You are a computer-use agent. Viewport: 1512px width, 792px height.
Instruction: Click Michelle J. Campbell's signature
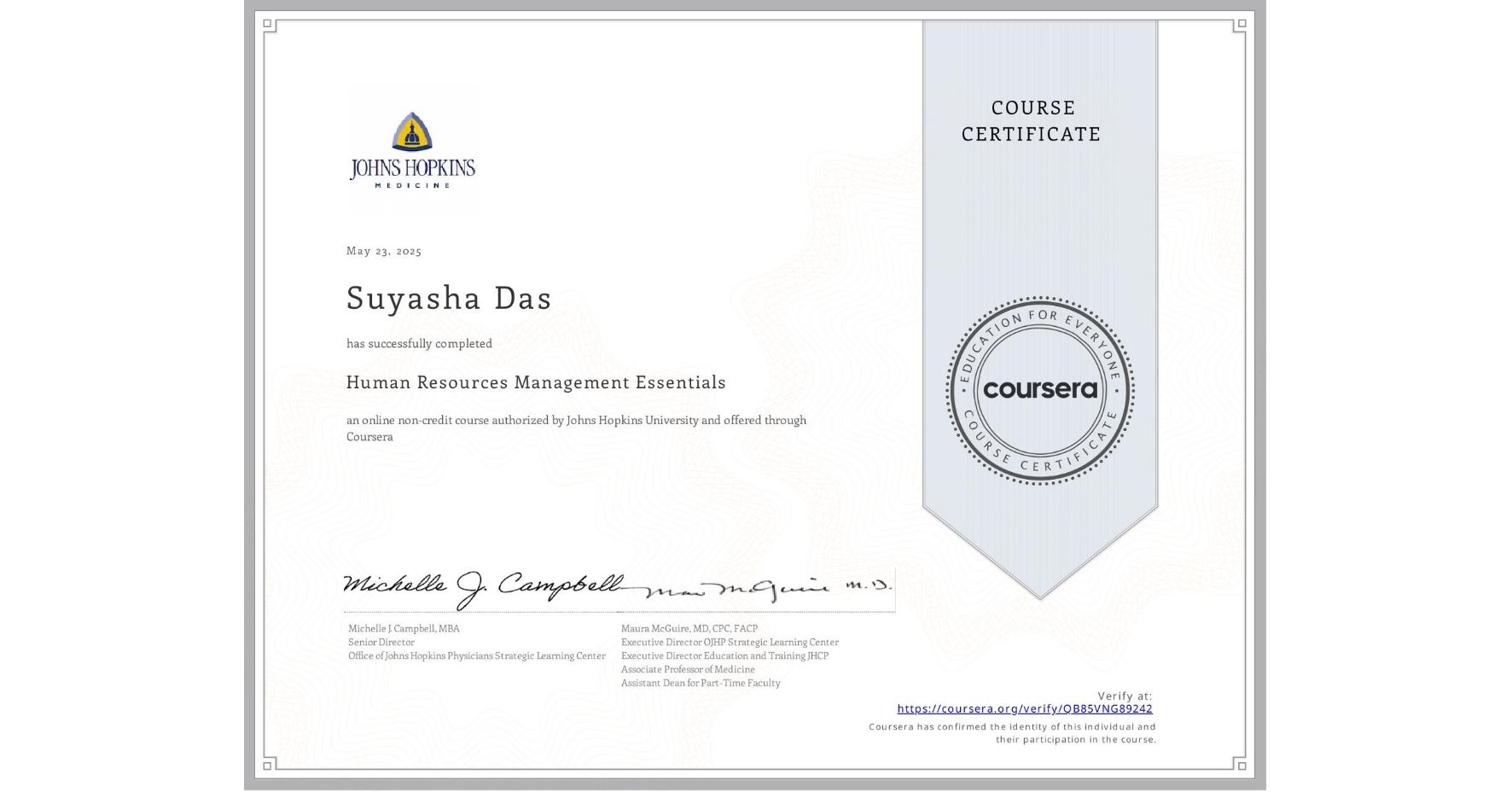[482, 585]
